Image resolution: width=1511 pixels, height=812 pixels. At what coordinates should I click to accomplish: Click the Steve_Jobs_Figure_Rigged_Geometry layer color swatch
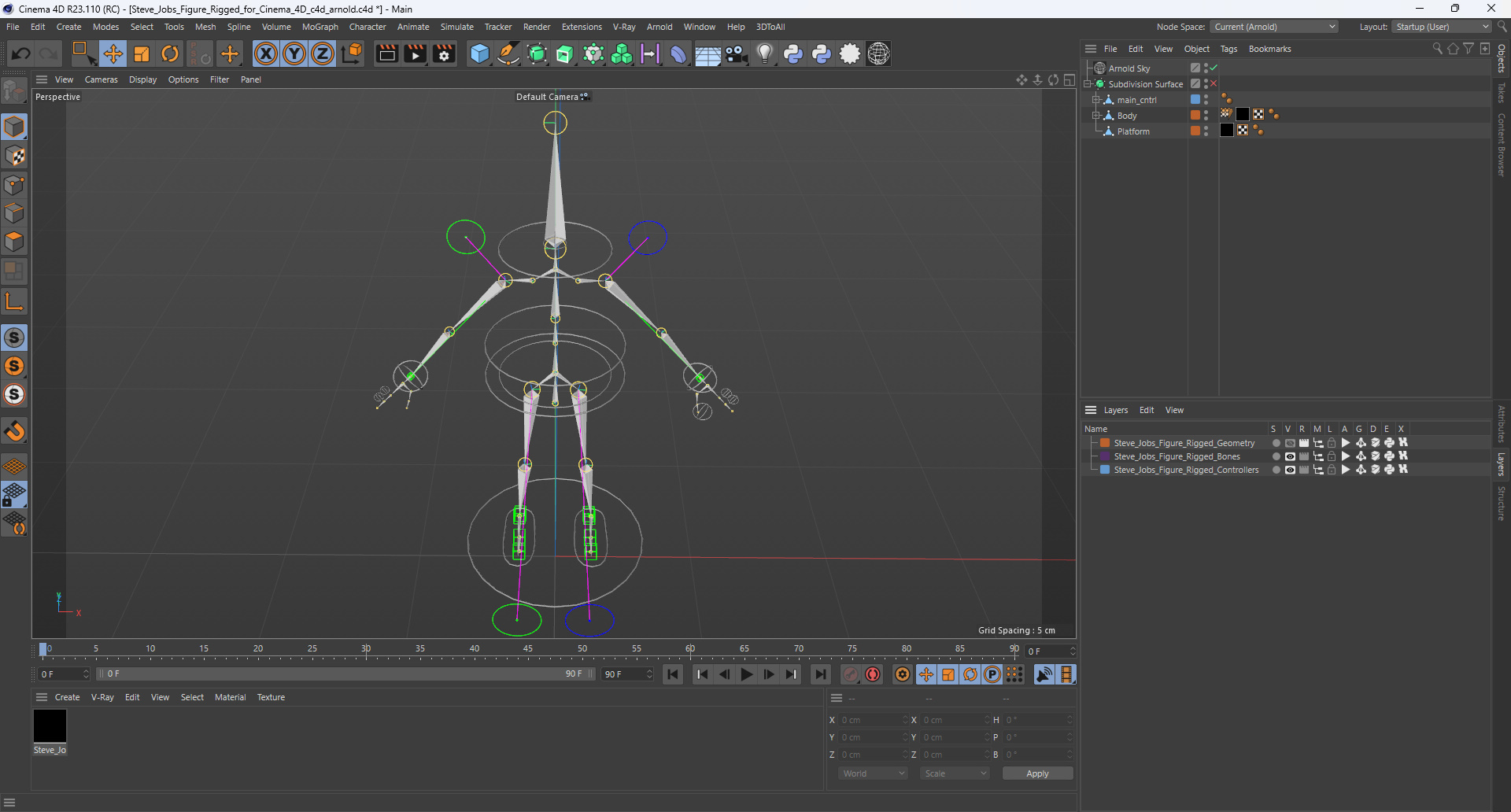[x=1105, y=443]
